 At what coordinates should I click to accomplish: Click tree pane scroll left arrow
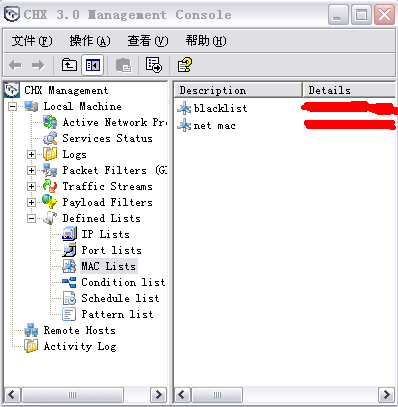coord(12,395)
